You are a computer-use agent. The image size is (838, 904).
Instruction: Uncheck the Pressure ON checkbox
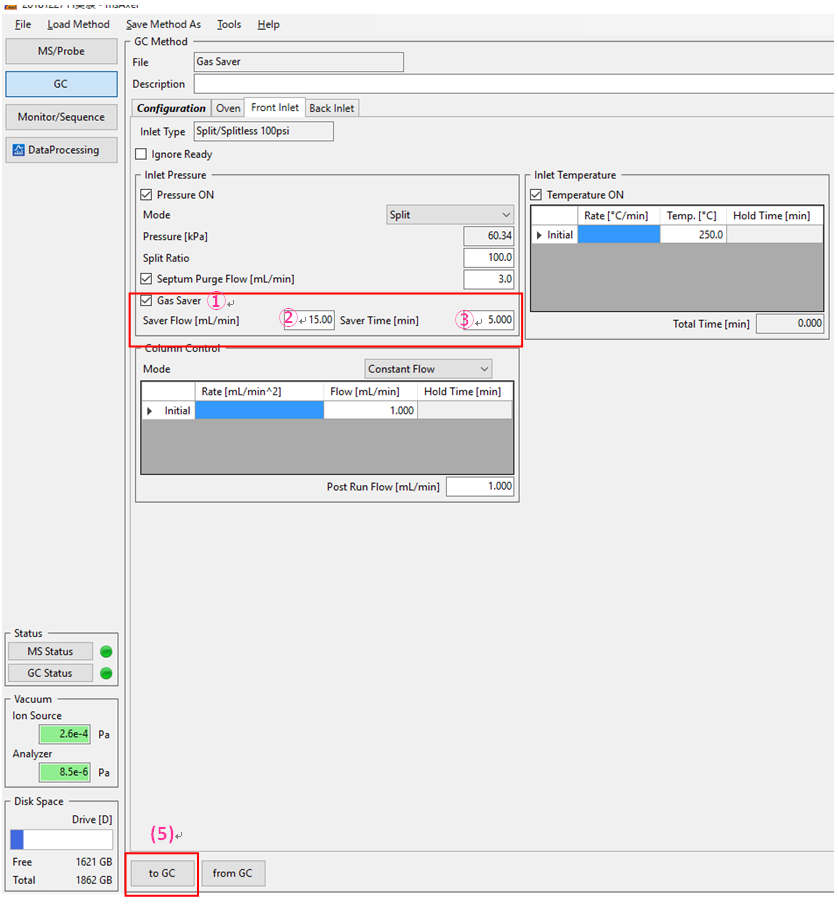(x=148, y=195)
